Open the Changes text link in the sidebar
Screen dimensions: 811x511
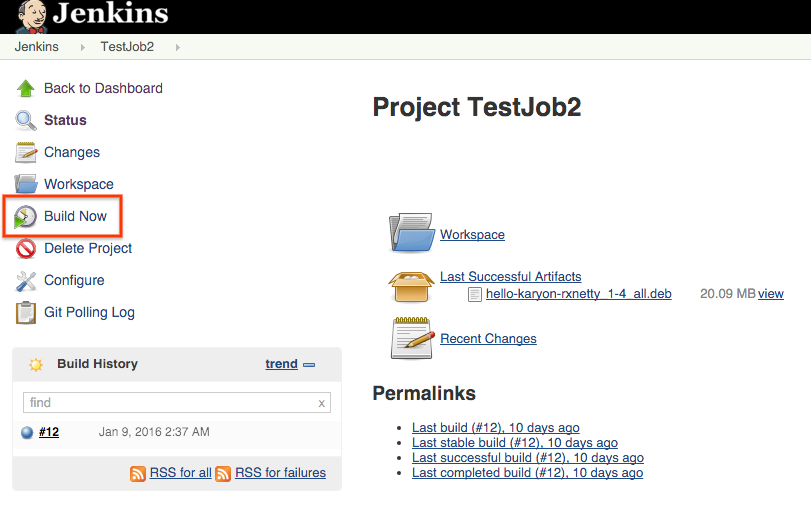coord(72,153)
